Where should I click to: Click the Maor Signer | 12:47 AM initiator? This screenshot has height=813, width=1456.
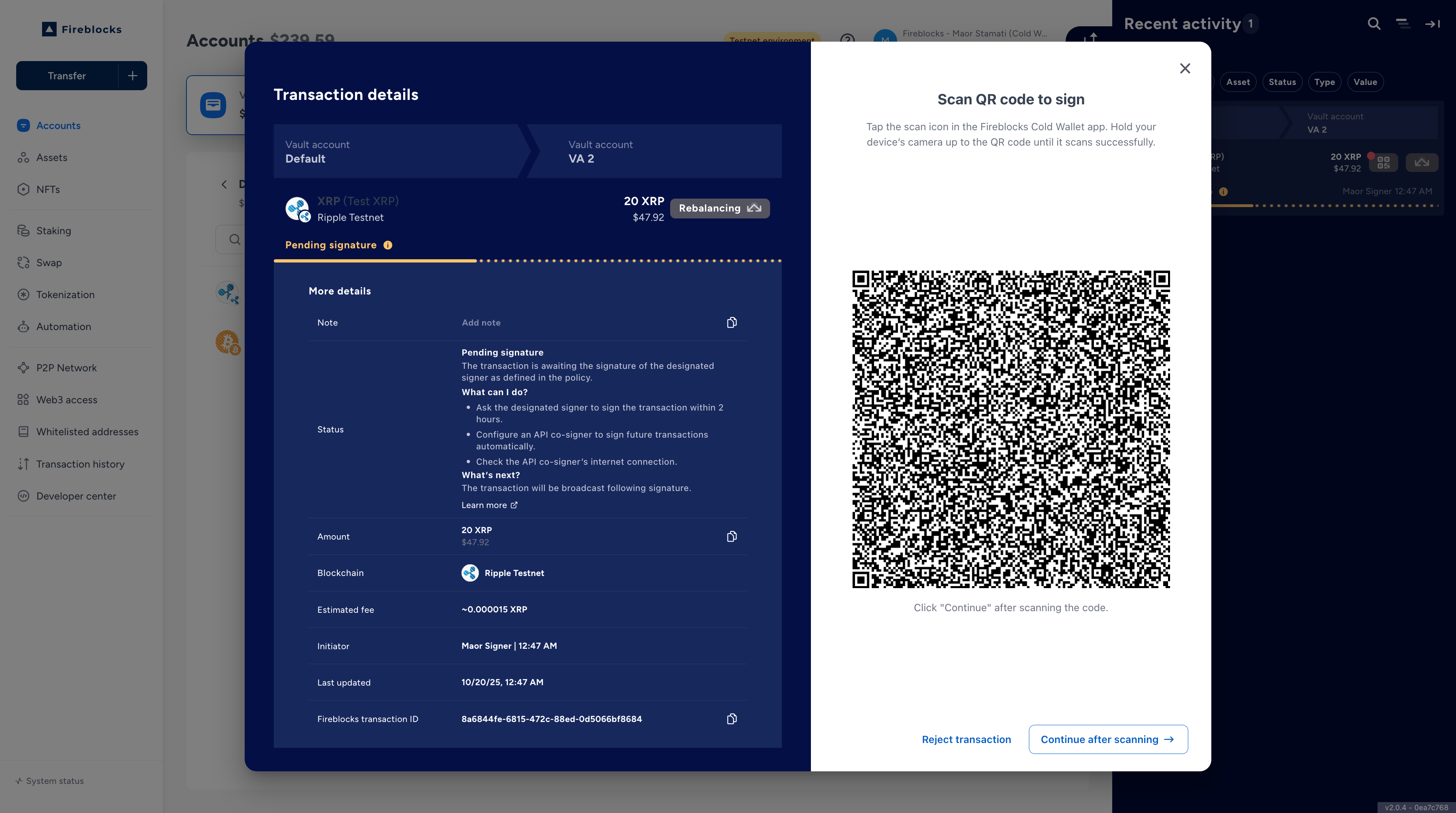[x=509, y=646]
